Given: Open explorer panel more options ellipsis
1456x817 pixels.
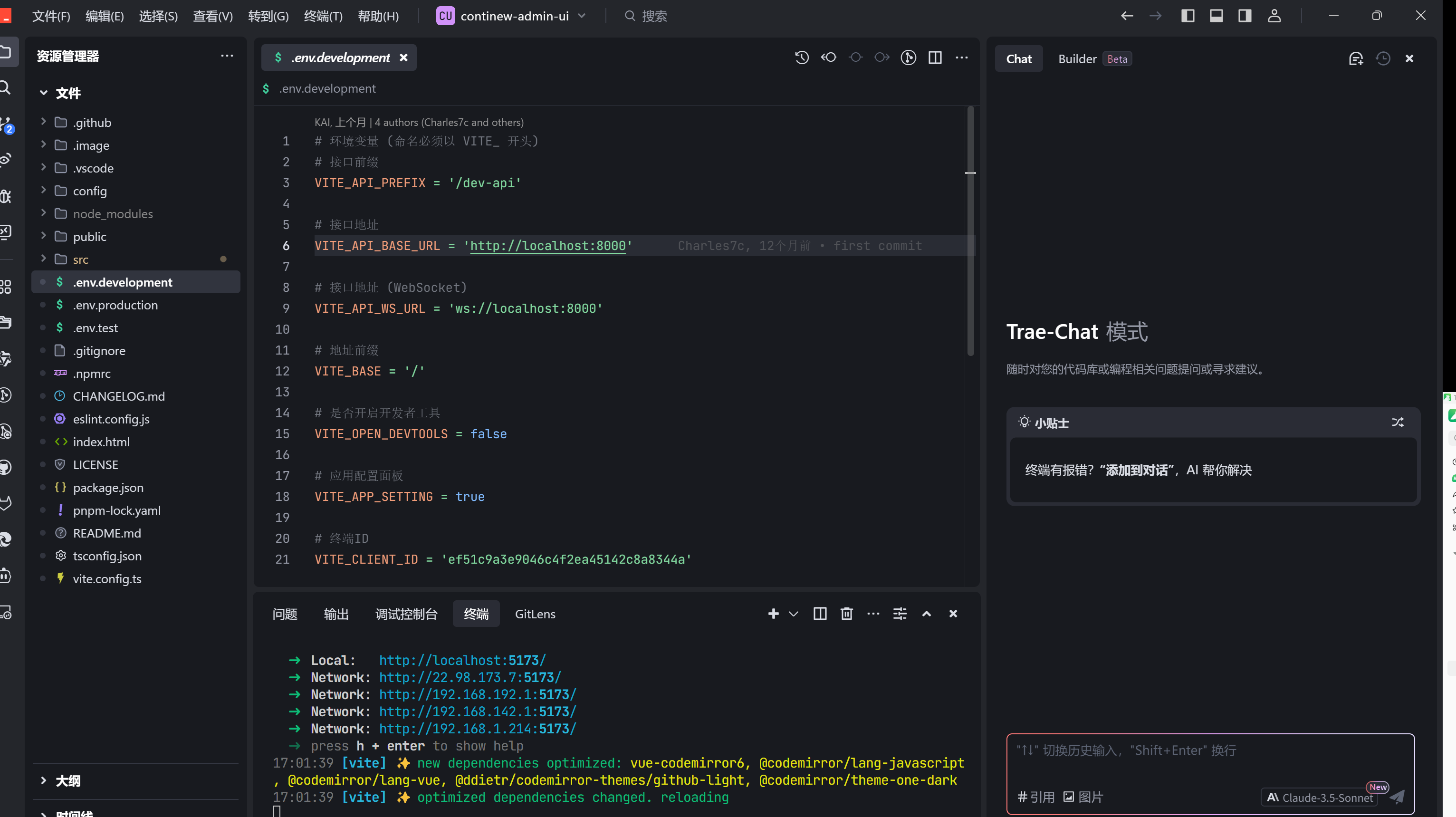Looking at the screenshot, I should click(x=227, y=56).
